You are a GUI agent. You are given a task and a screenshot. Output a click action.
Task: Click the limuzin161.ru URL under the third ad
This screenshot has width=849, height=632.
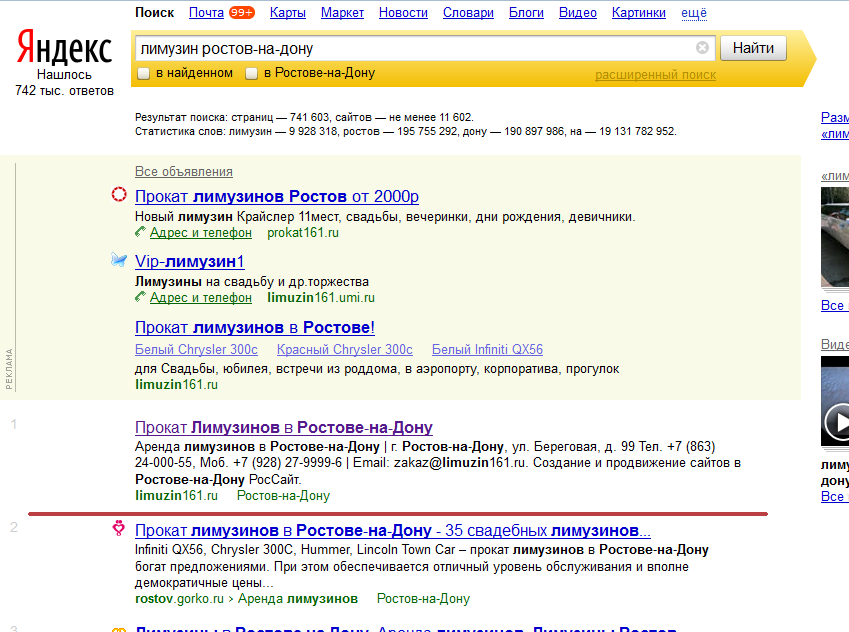point(176,385)
